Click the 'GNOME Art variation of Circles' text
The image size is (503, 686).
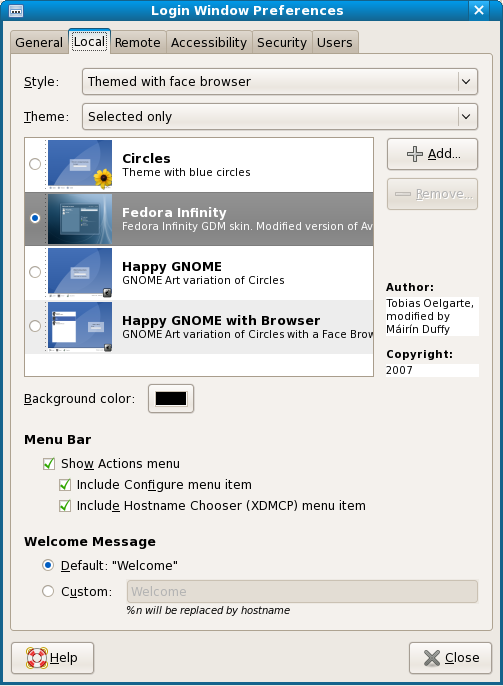[203, 280]
